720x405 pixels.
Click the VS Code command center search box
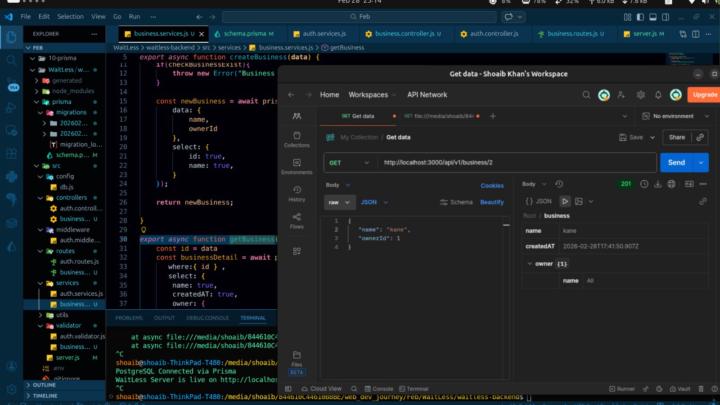[x=360, y=17]
